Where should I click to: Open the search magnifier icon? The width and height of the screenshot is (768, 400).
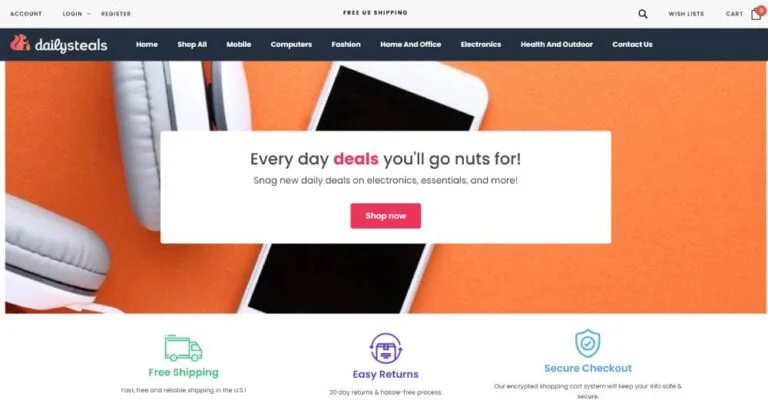(643, 14)
